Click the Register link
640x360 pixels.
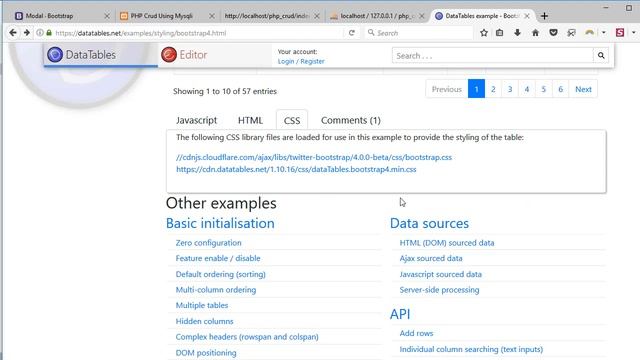pos(312,61)
